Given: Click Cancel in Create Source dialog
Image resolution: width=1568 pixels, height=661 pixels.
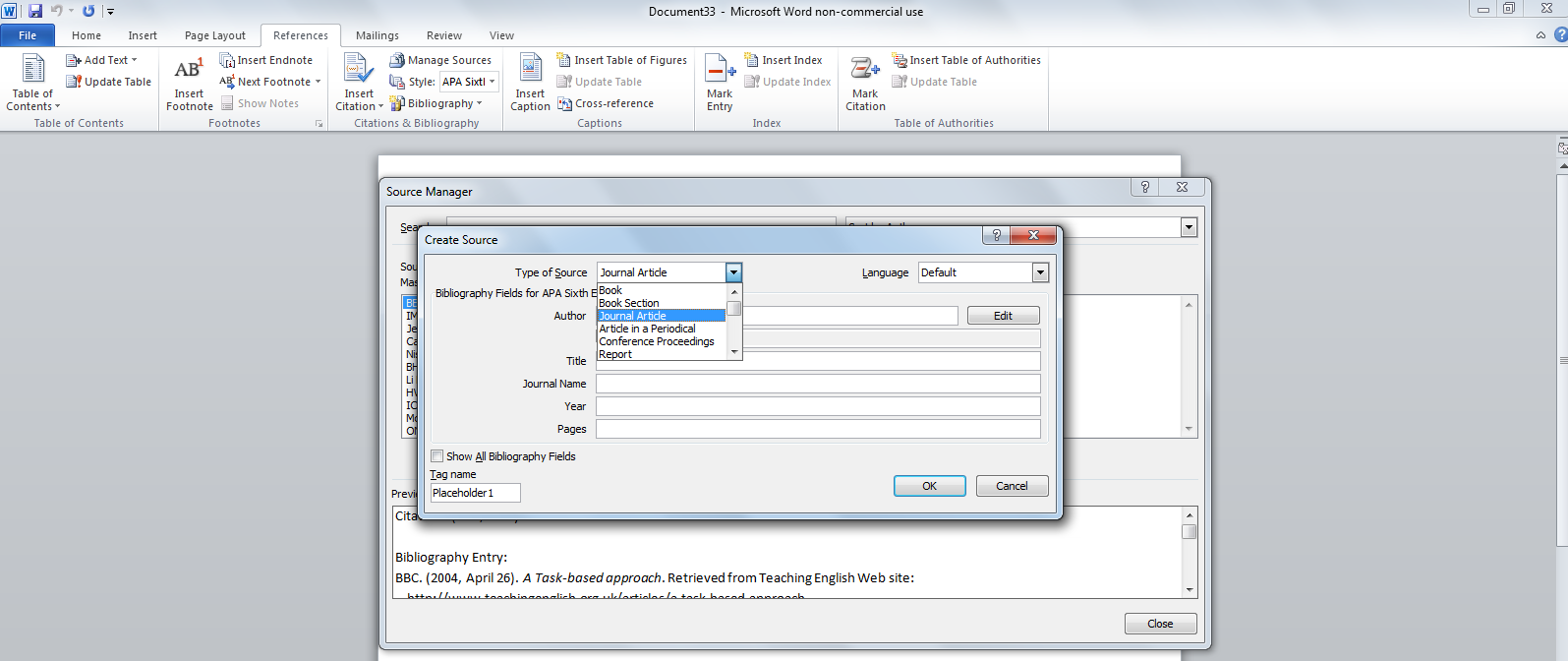Looking at the screenshot, I should [1012, 486].
